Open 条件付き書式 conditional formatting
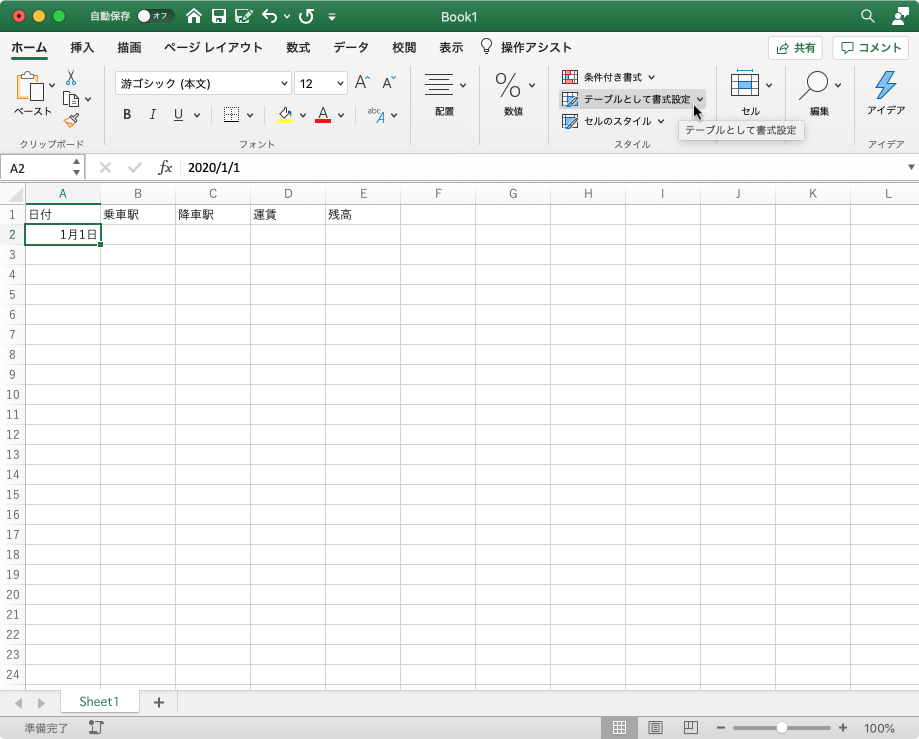 (x=608, y=77)
